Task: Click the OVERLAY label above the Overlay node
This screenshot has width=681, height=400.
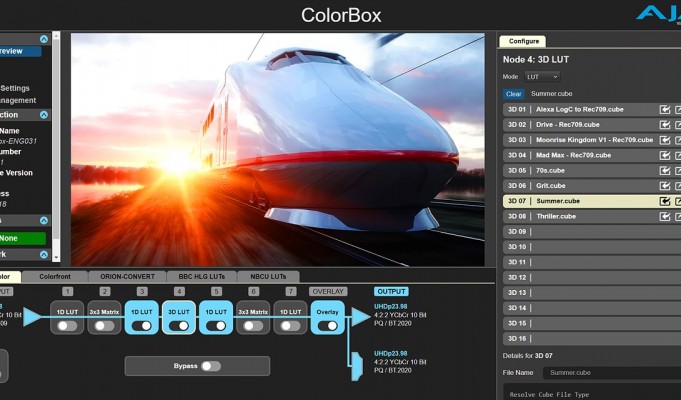Action: 328,291
